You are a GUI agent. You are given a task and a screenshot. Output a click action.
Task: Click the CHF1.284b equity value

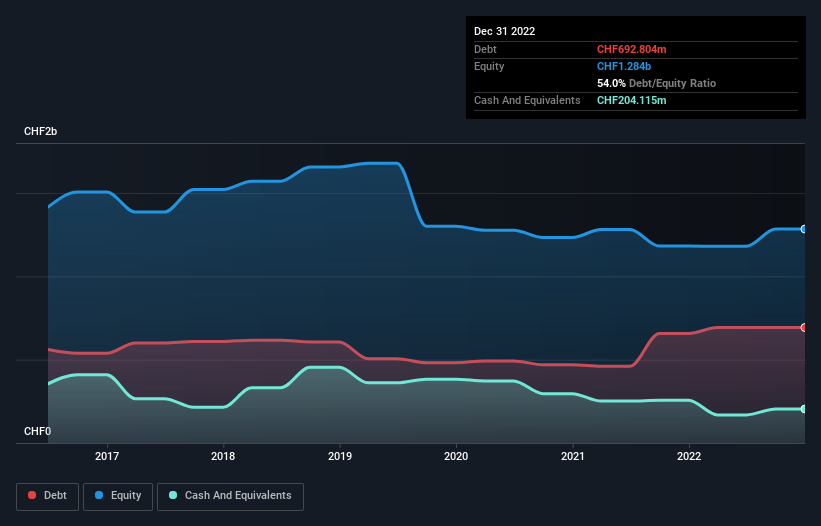click(x=624, y=66)
